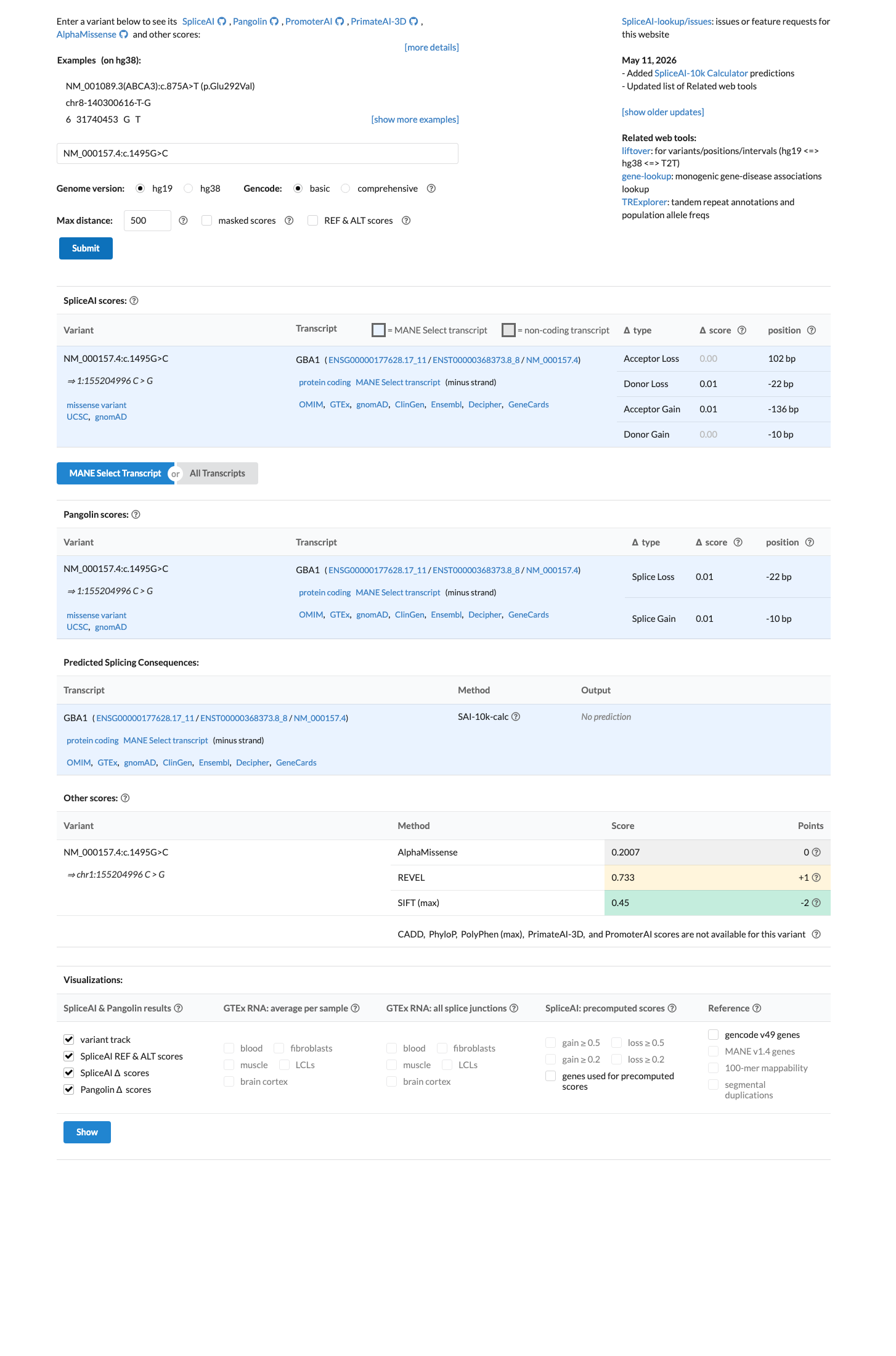Expand show more examples
The width and height of the screenshot is (896, 1356).
click(415, 120)
